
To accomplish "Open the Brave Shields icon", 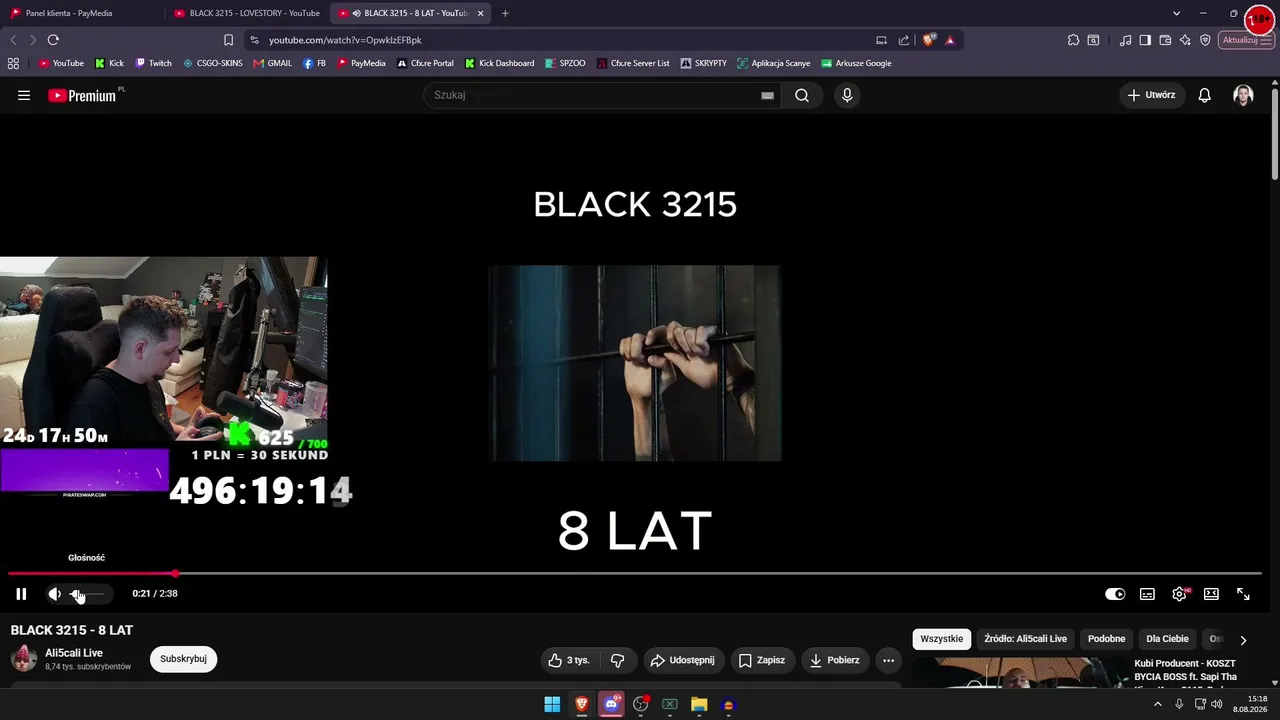I will pyautogui.click(x=929, y=40).
